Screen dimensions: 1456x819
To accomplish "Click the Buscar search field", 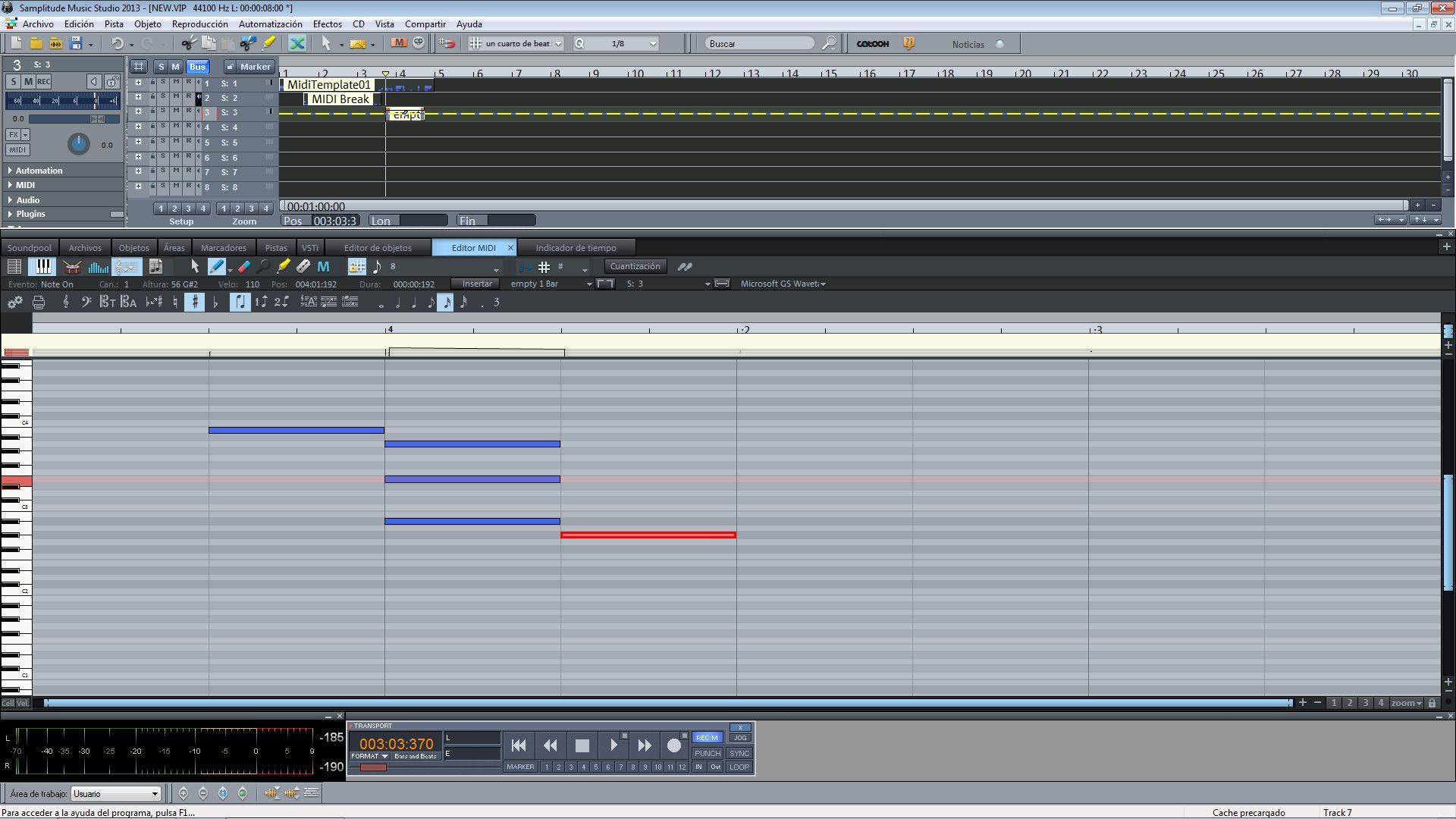I will [760, 44].
